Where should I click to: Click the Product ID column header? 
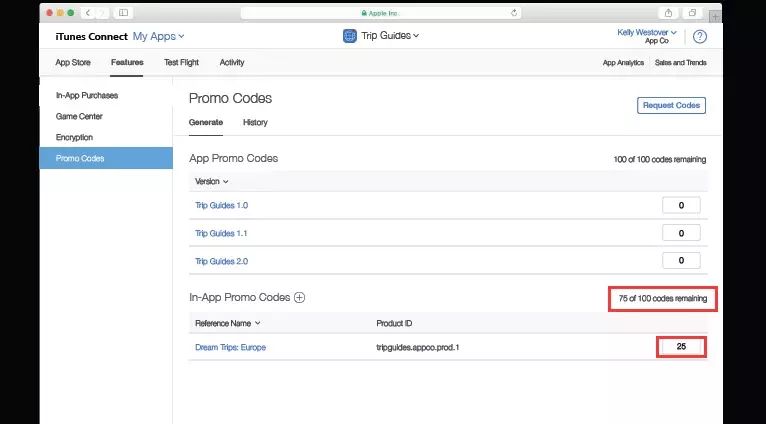coord(394,323)
